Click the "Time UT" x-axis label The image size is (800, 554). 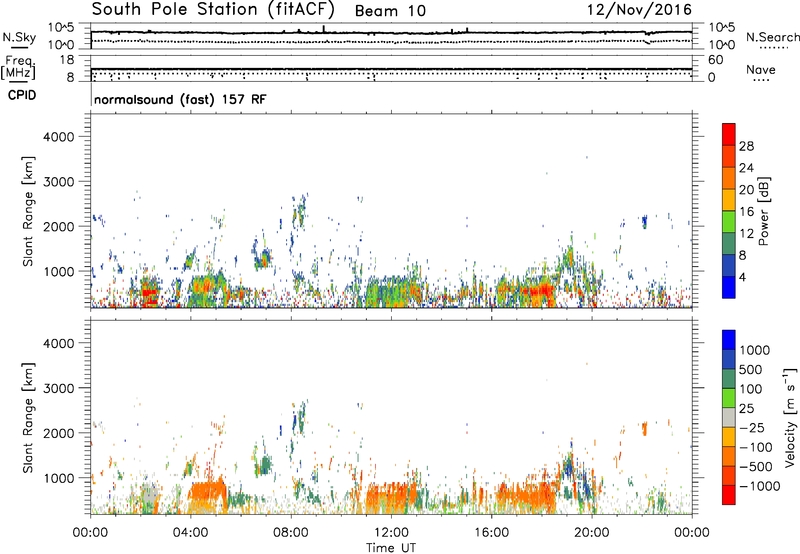tap(391, 548)
